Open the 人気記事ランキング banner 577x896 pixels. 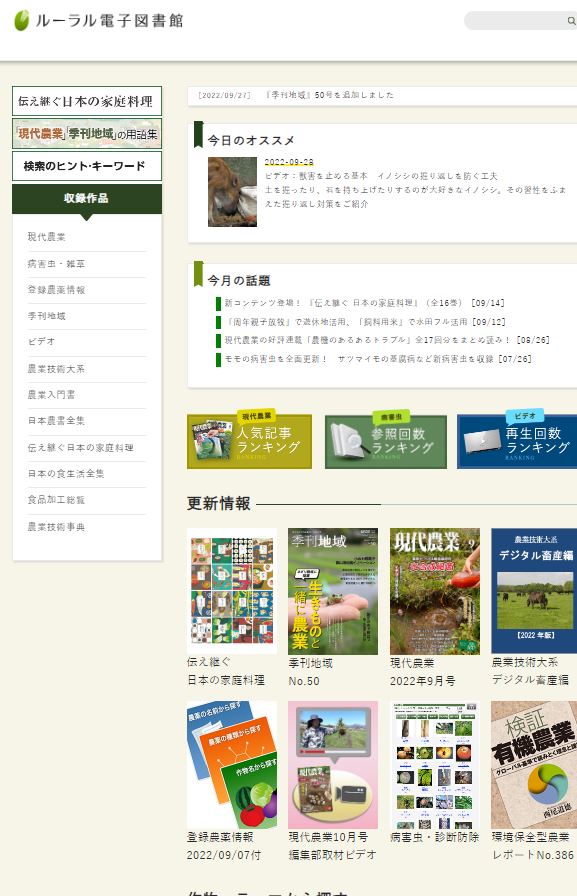pos(249,441)
